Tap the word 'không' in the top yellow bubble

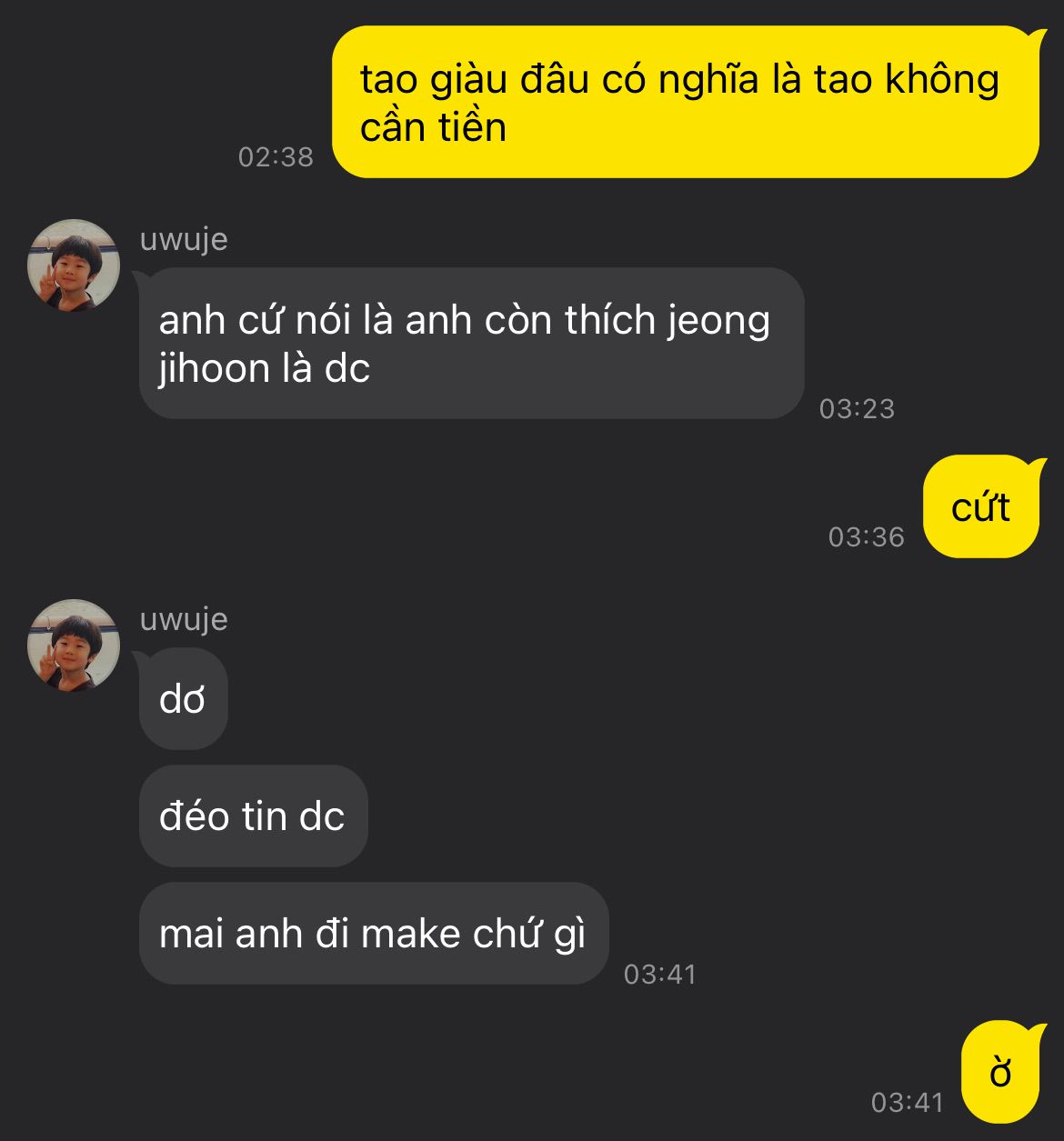click(x=942, y=81)
